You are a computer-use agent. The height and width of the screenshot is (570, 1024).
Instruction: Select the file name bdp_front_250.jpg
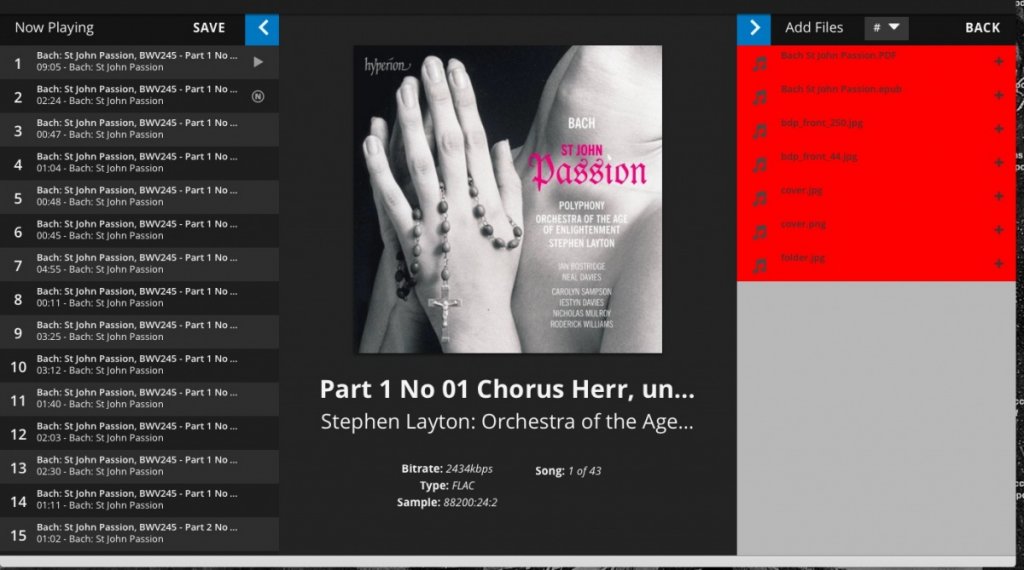click(x=822, y=123)
